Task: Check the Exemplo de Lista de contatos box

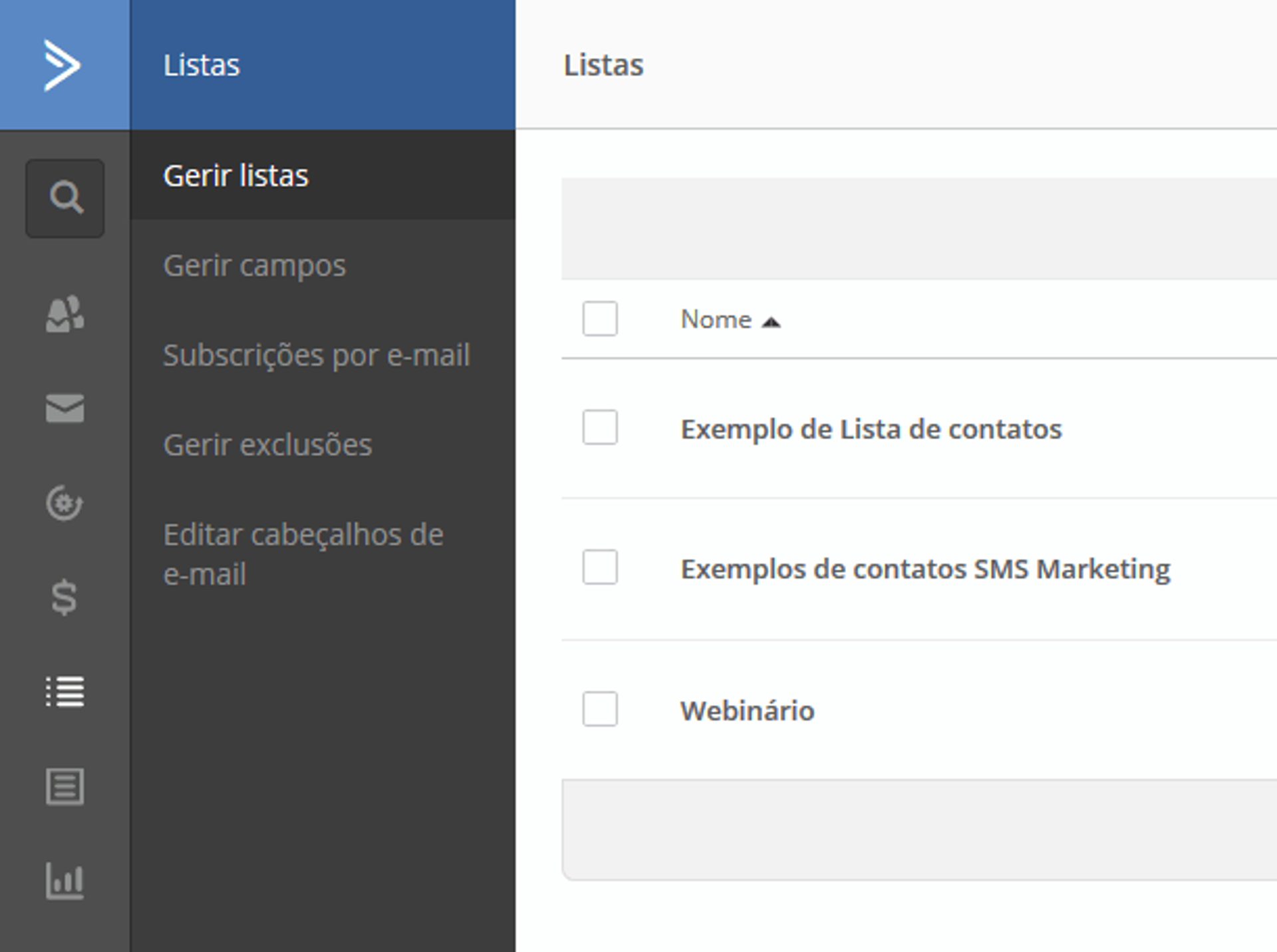Action: click(599, 427)
